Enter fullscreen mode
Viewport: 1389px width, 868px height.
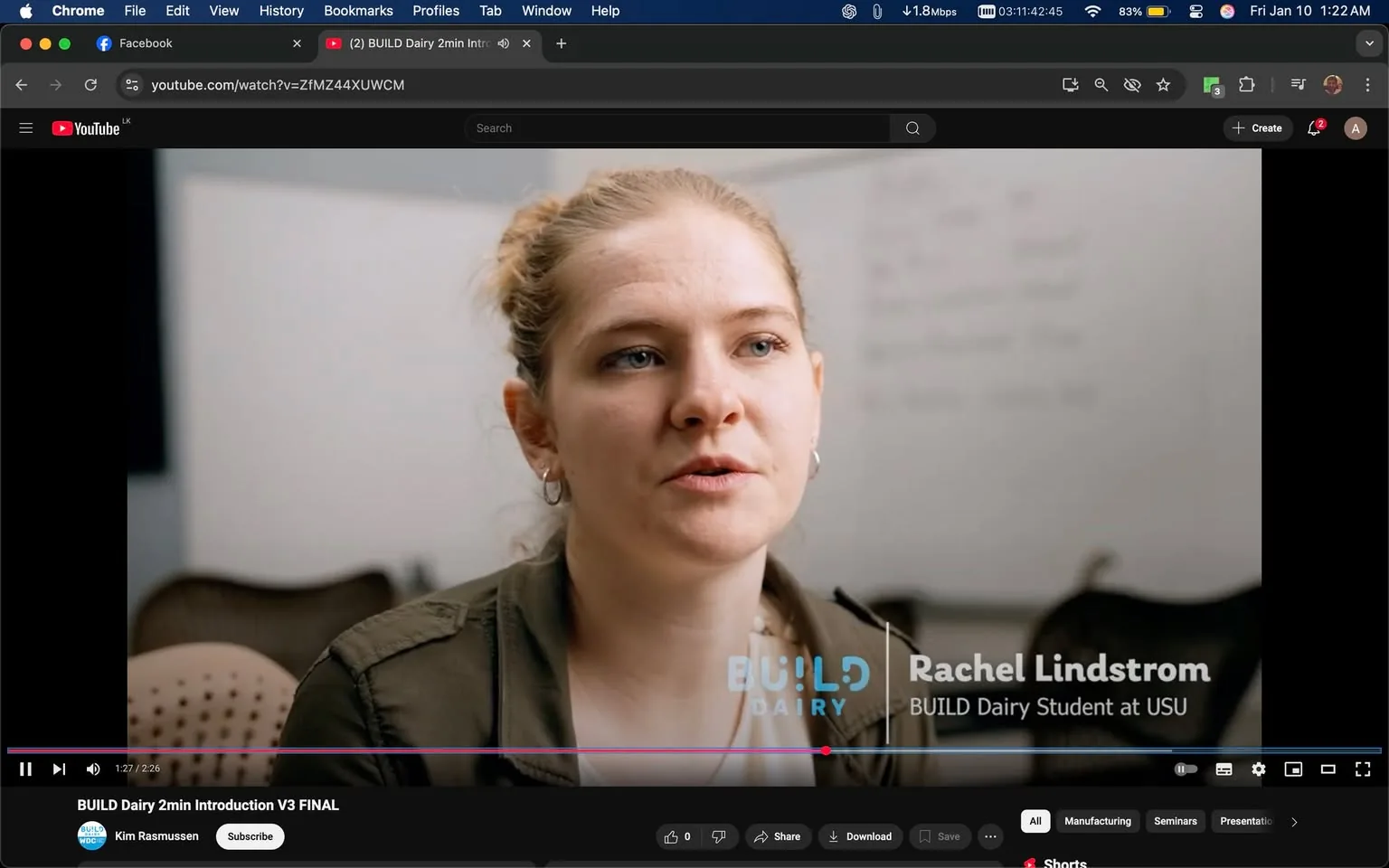tap(1362, 769)
